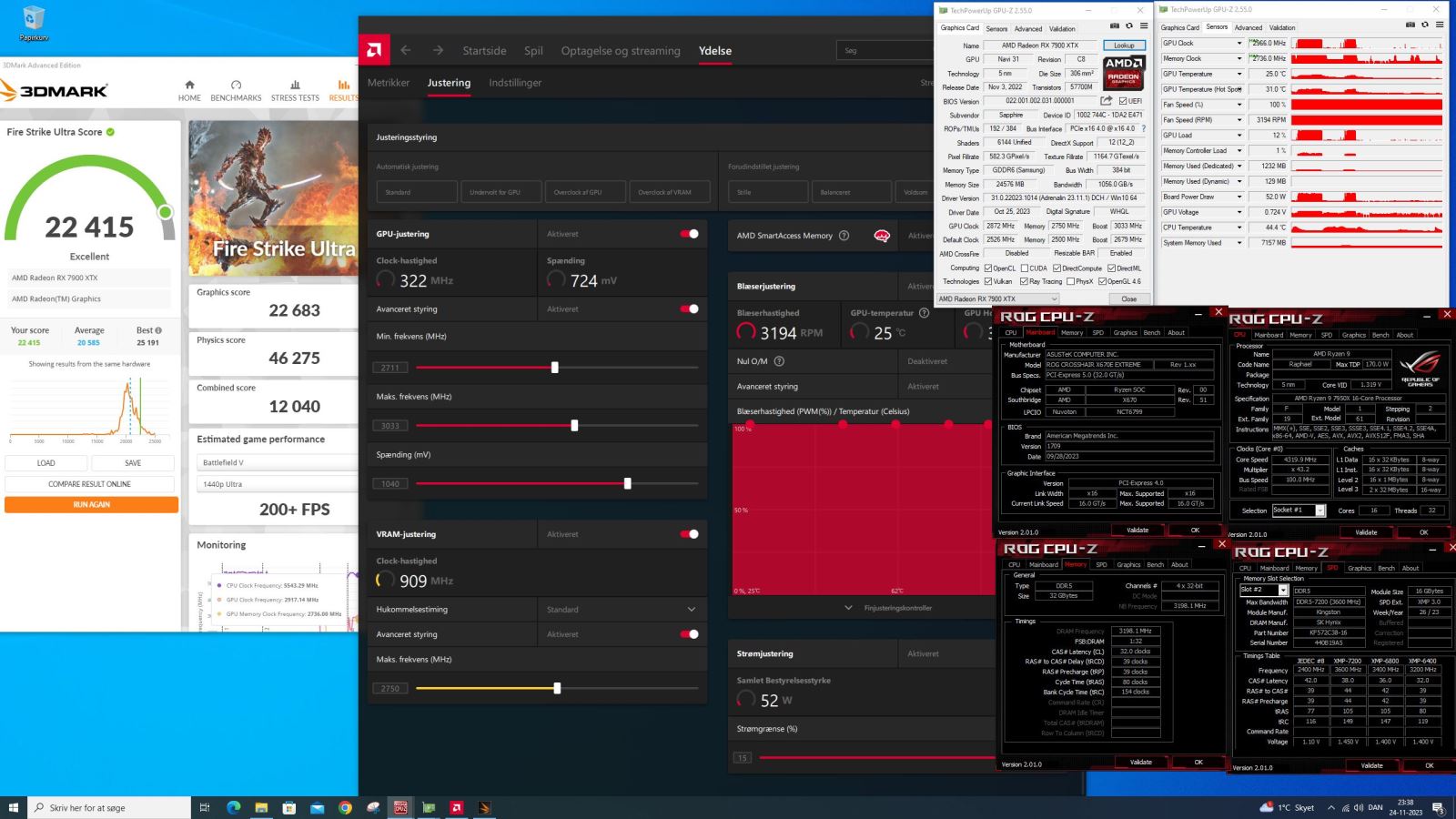
Task: Refresh the GPU-Z Sensors window
Action: (x=1425, y=25)
